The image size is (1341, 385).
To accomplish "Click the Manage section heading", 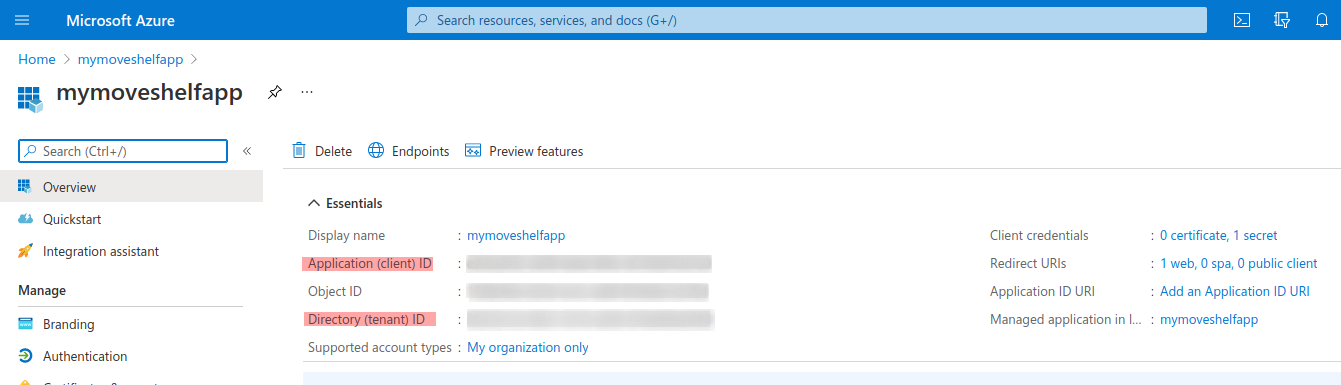I will pyautogui.click(x=42, y=290).
